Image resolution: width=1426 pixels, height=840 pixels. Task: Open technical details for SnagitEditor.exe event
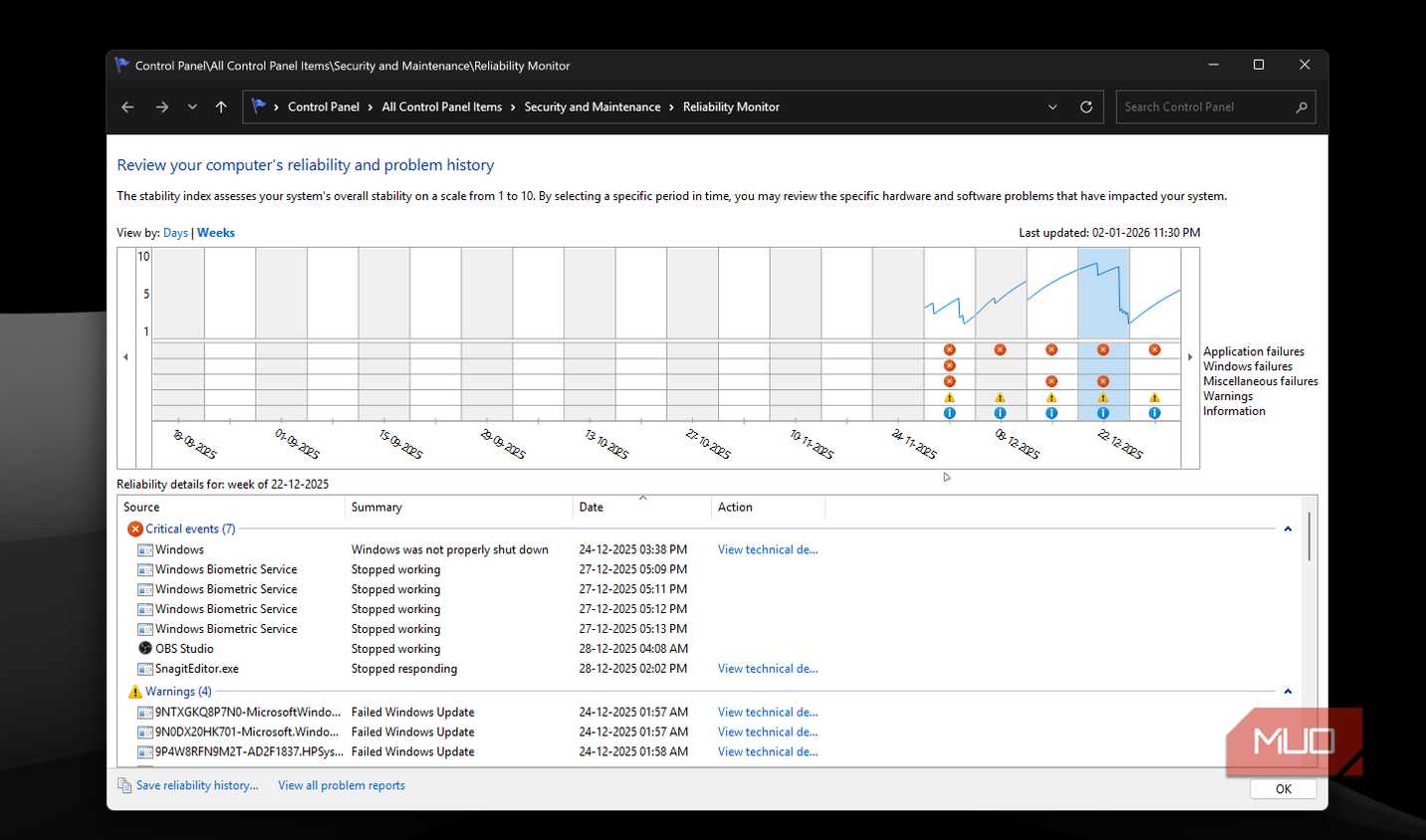point(768,669)
